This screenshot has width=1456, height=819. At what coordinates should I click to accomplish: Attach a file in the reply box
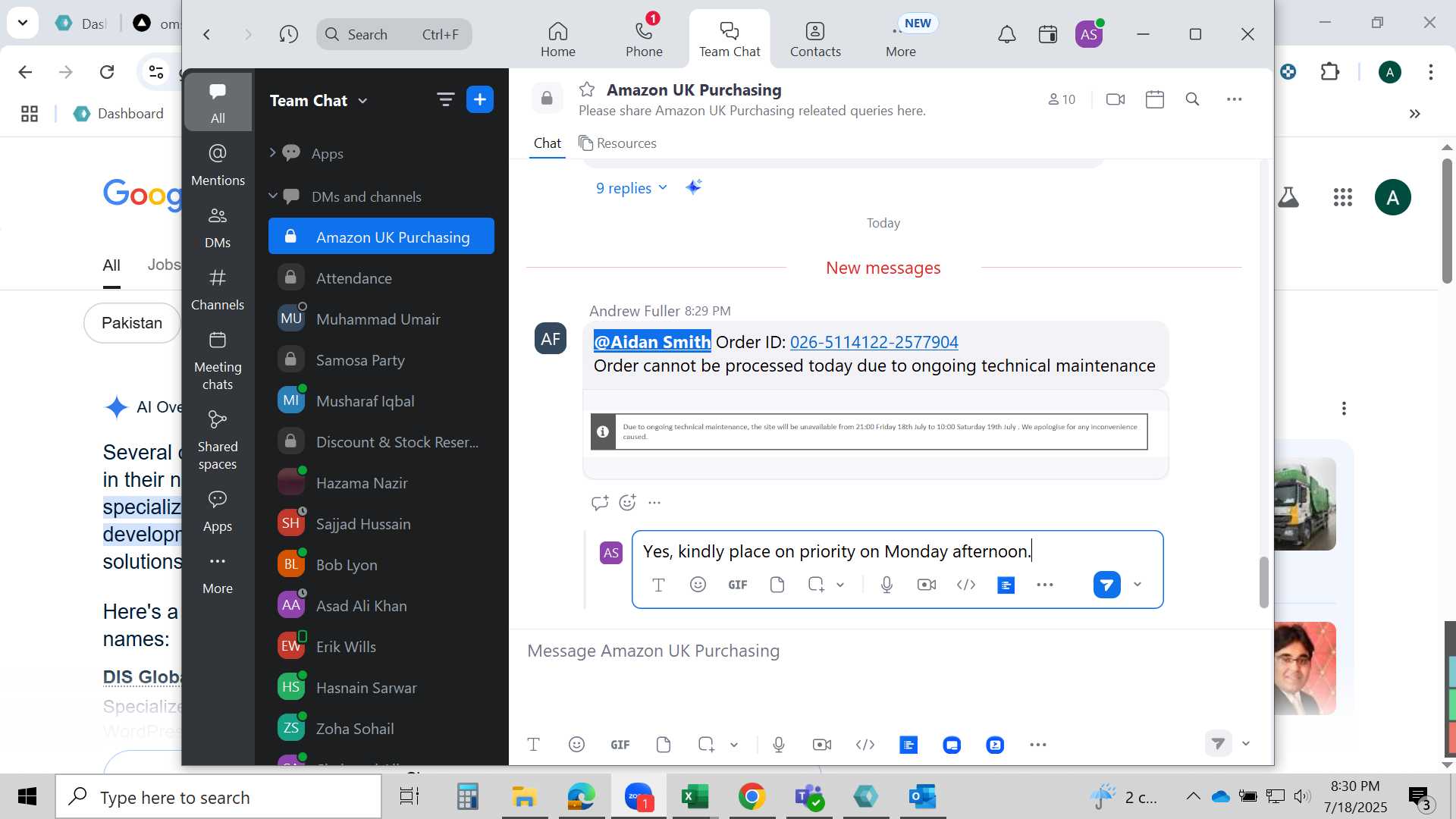click(x=777, y=585)
